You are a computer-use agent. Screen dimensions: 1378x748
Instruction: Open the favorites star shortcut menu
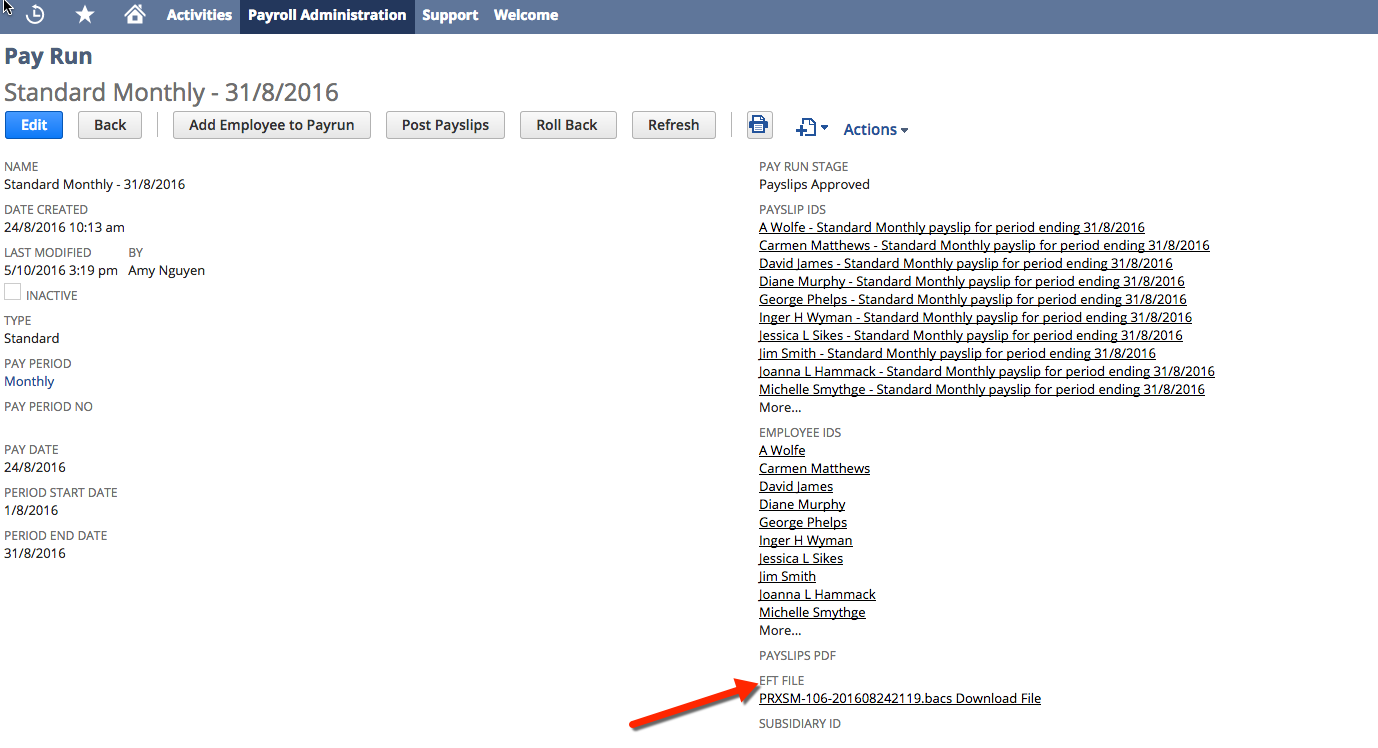point(84,15)
